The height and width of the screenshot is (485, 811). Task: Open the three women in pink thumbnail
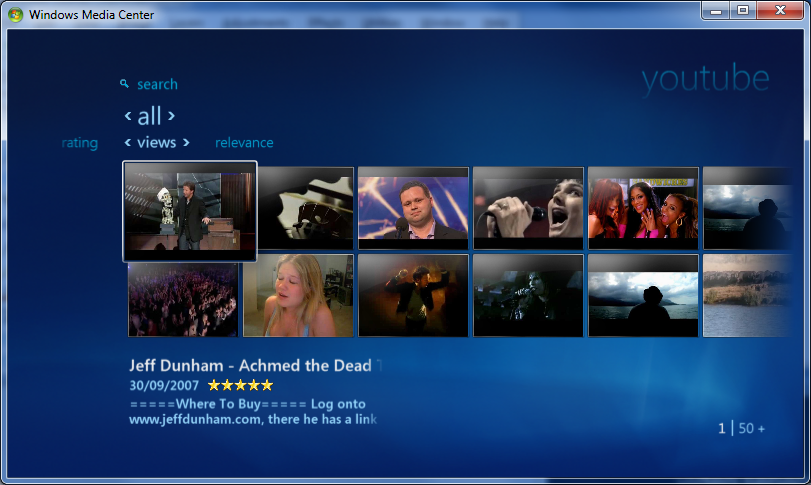pos(643,208)
